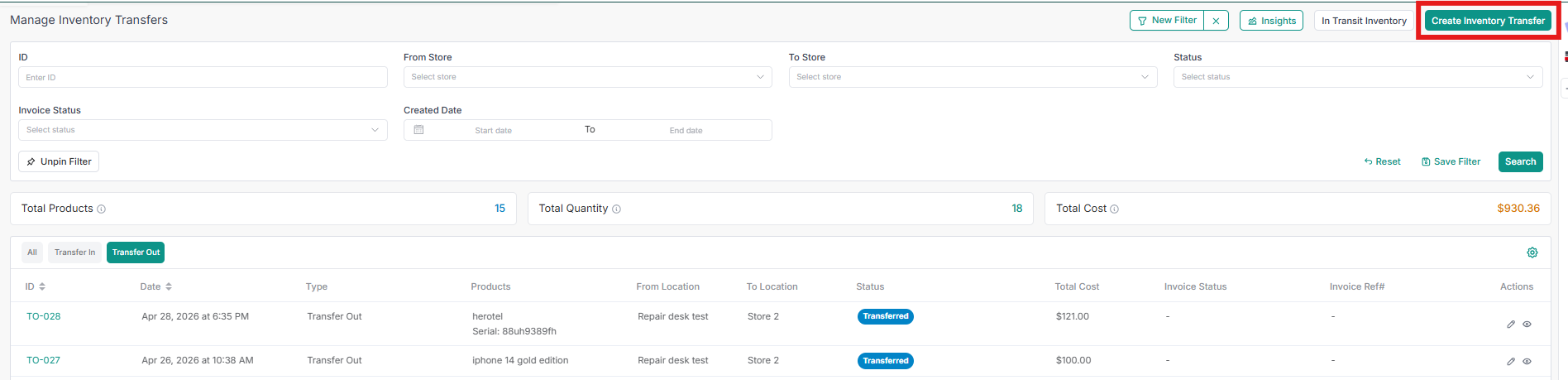Select the All tab
Screen dimensions: 1568x380
point(32,253)
